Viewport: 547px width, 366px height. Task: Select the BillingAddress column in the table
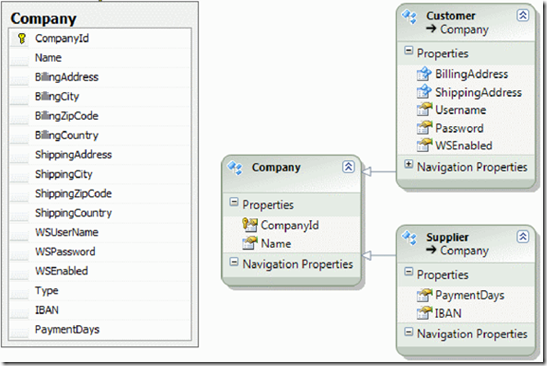click(100, 77)
